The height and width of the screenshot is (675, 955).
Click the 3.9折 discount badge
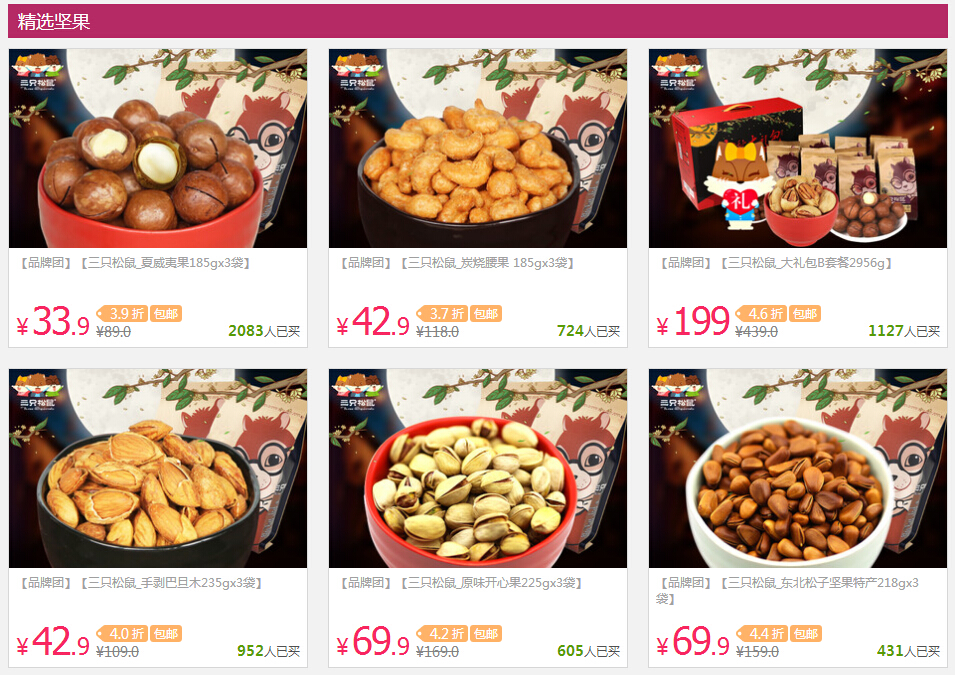(x=122, y=314)
